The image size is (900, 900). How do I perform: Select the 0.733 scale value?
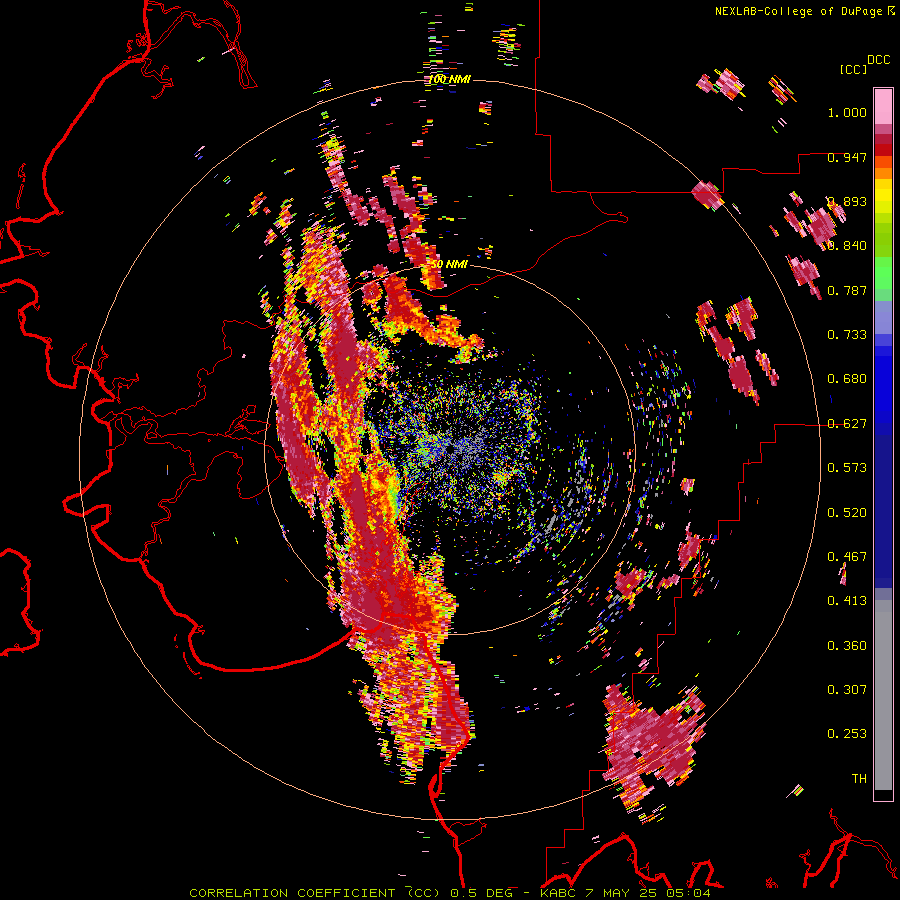tap(847, 335)
